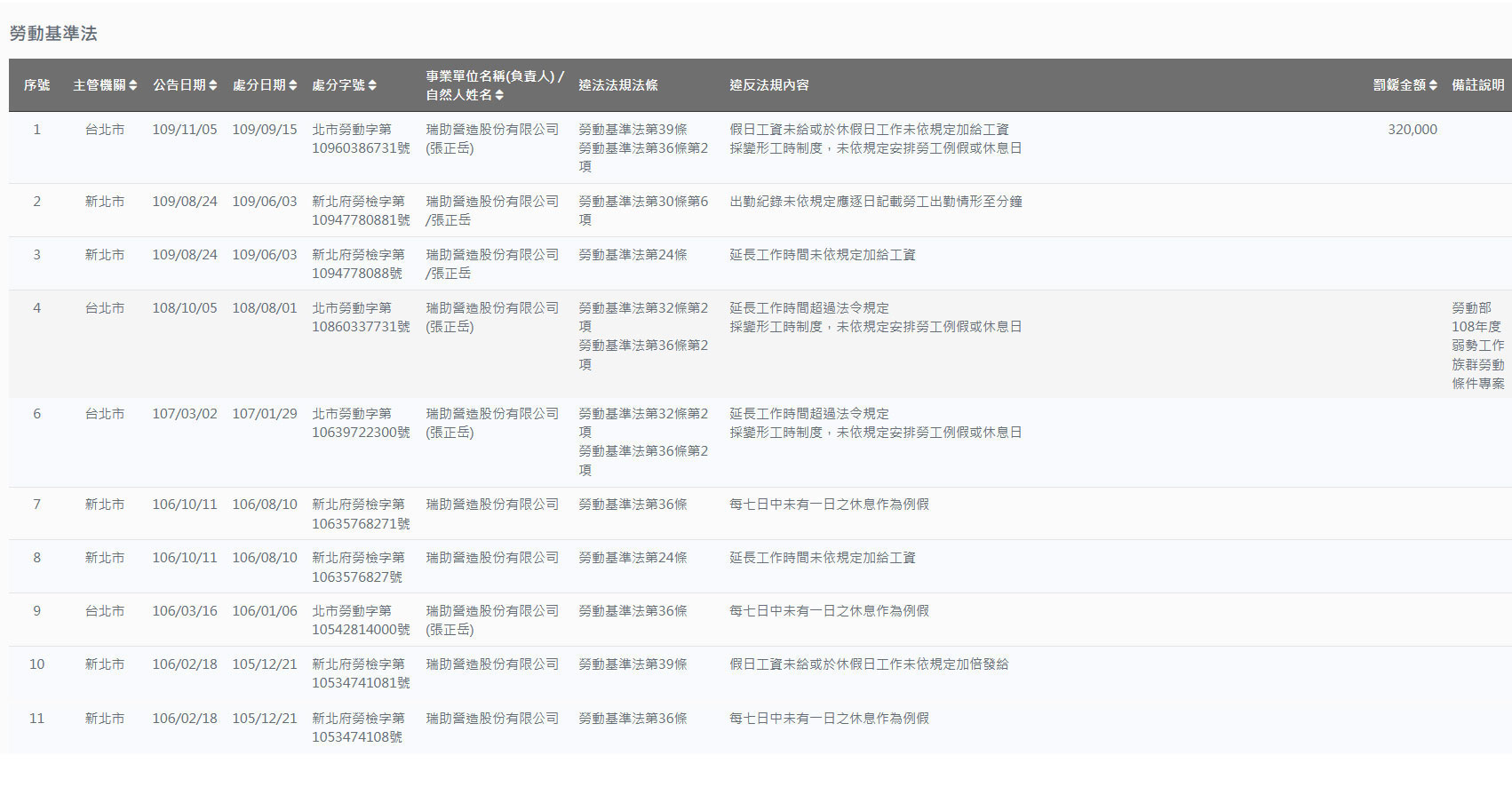Click the sort arrows beside 罰鍰金額

coord(1433,85)
